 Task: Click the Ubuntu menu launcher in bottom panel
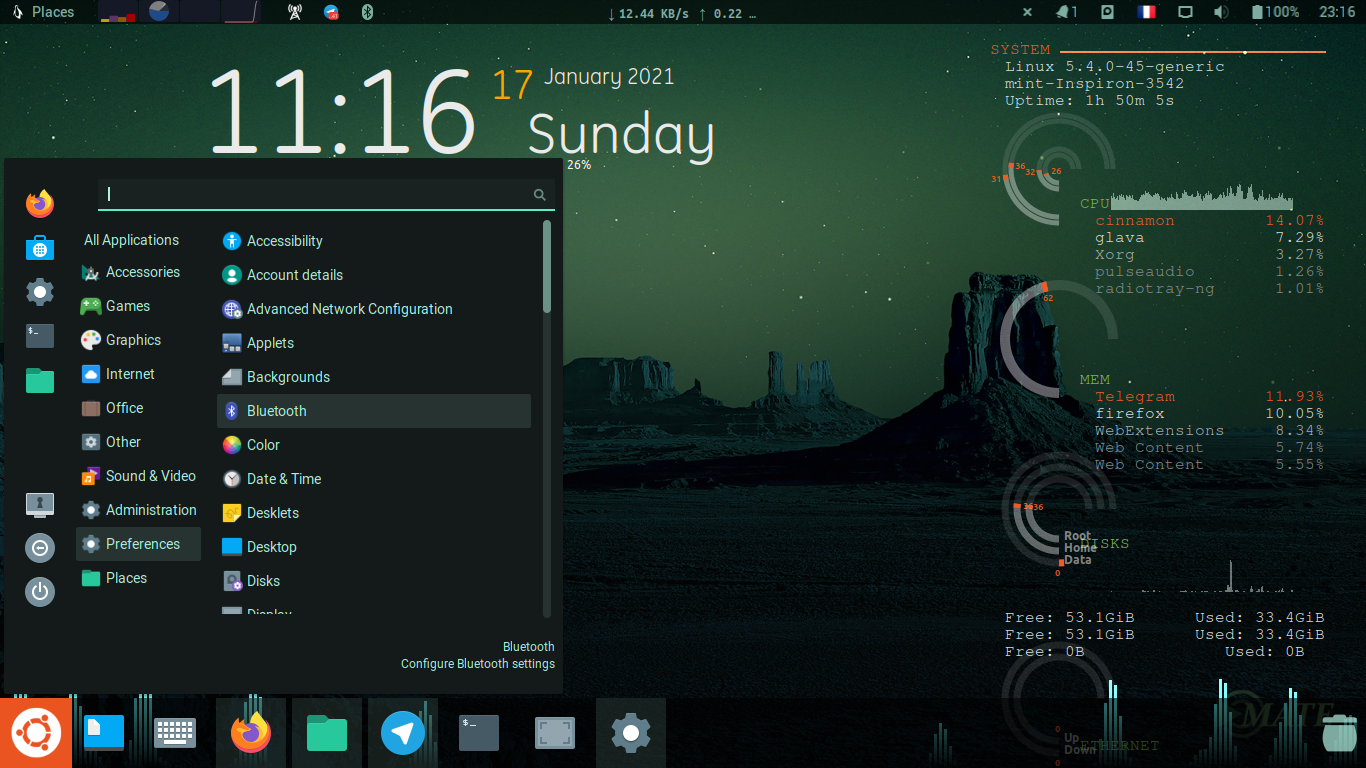point(36,733)
